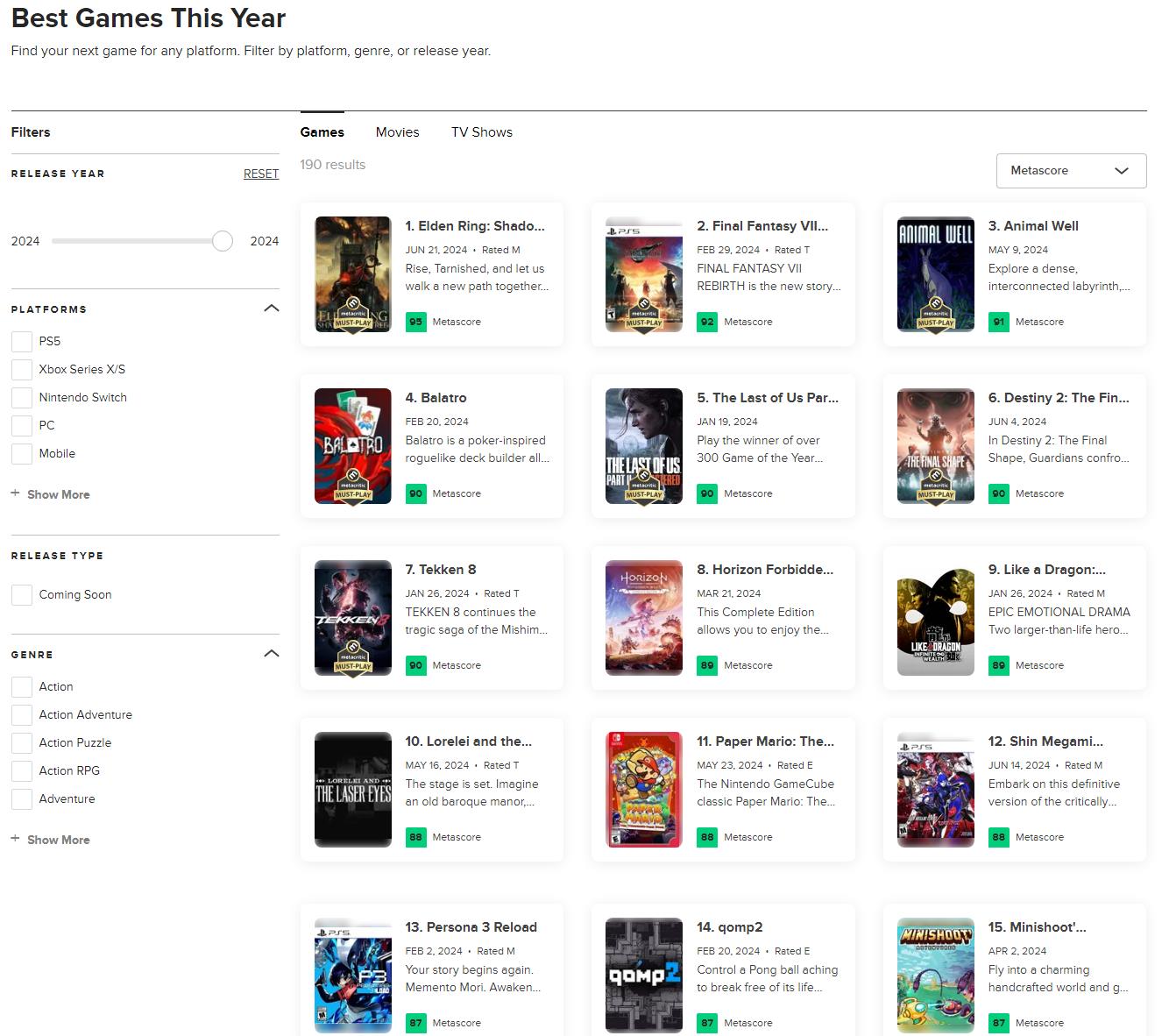The image size is (1169, 1036).
Task: Click the Metascore 95 badge for Elden Ring
Action: click(x=416, y=322)
